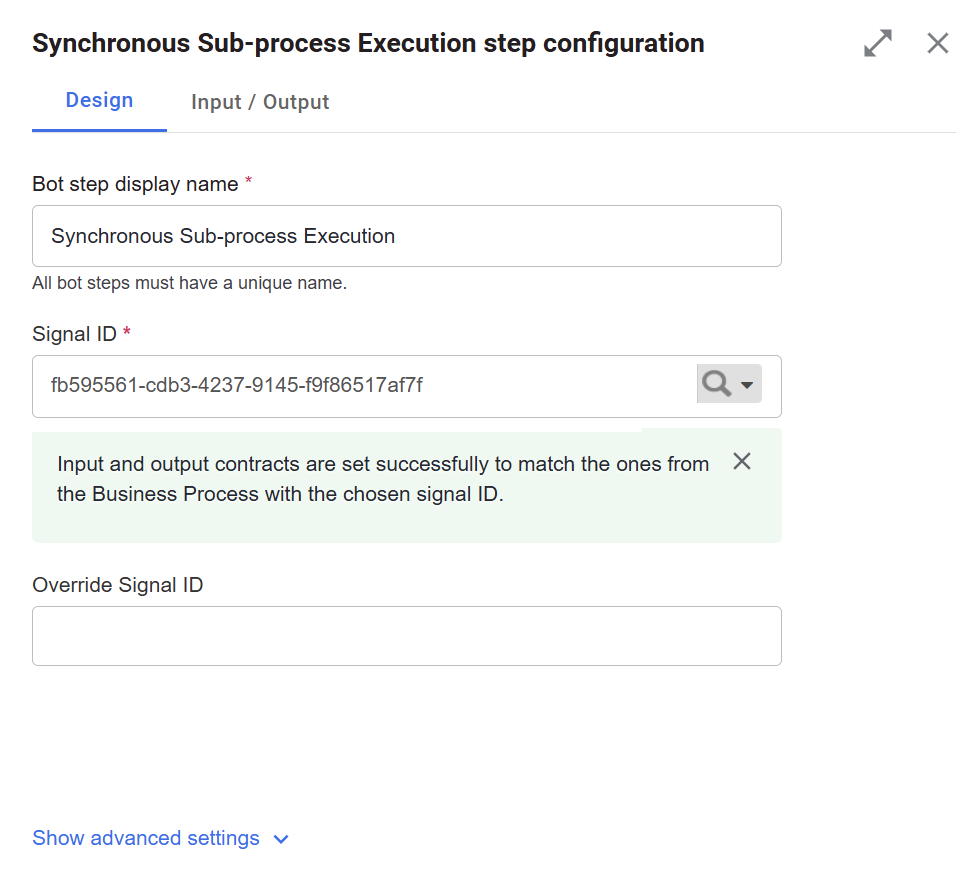
Task: Expand the step configuration panel to full size
Action: pyautogui.click(x=878, y=43)
